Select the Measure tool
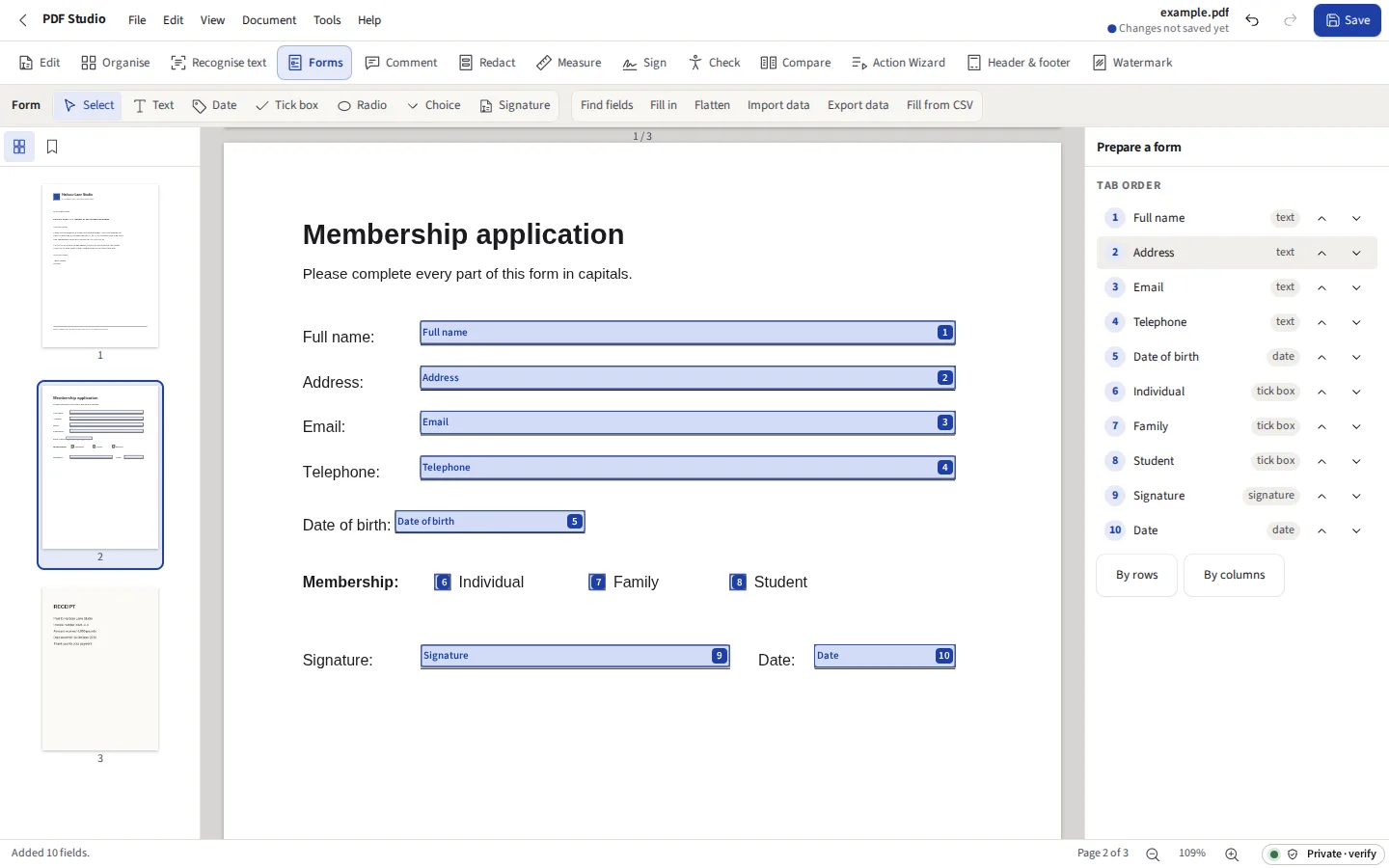 [568, 63]
